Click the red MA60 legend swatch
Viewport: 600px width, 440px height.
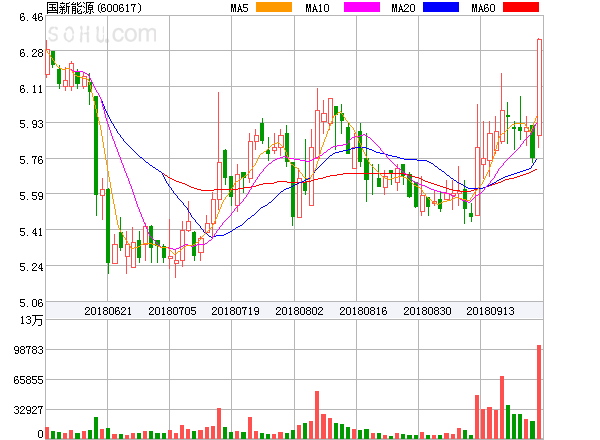(520, 8)
